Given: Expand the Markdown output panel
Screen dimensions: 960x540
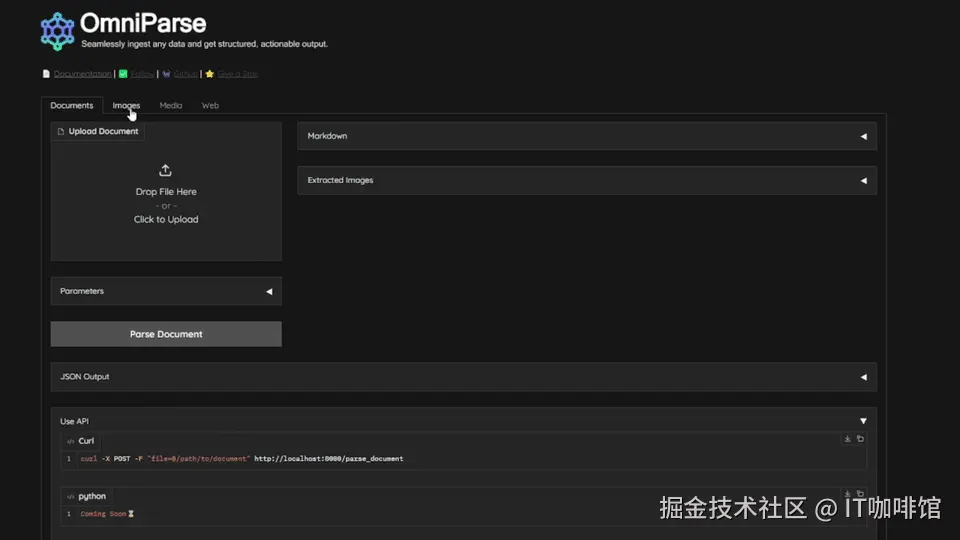Looking at the screenshot, I should pos(587,136).
